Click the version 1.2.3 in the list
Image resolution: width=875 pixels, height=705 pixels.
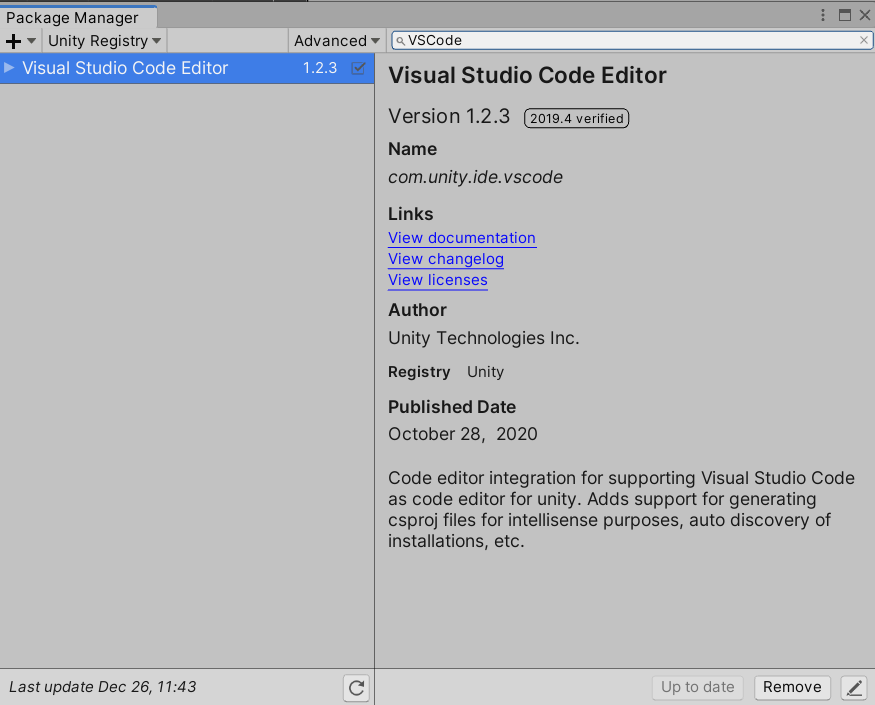pyautogui.click(x=320, y=68)
